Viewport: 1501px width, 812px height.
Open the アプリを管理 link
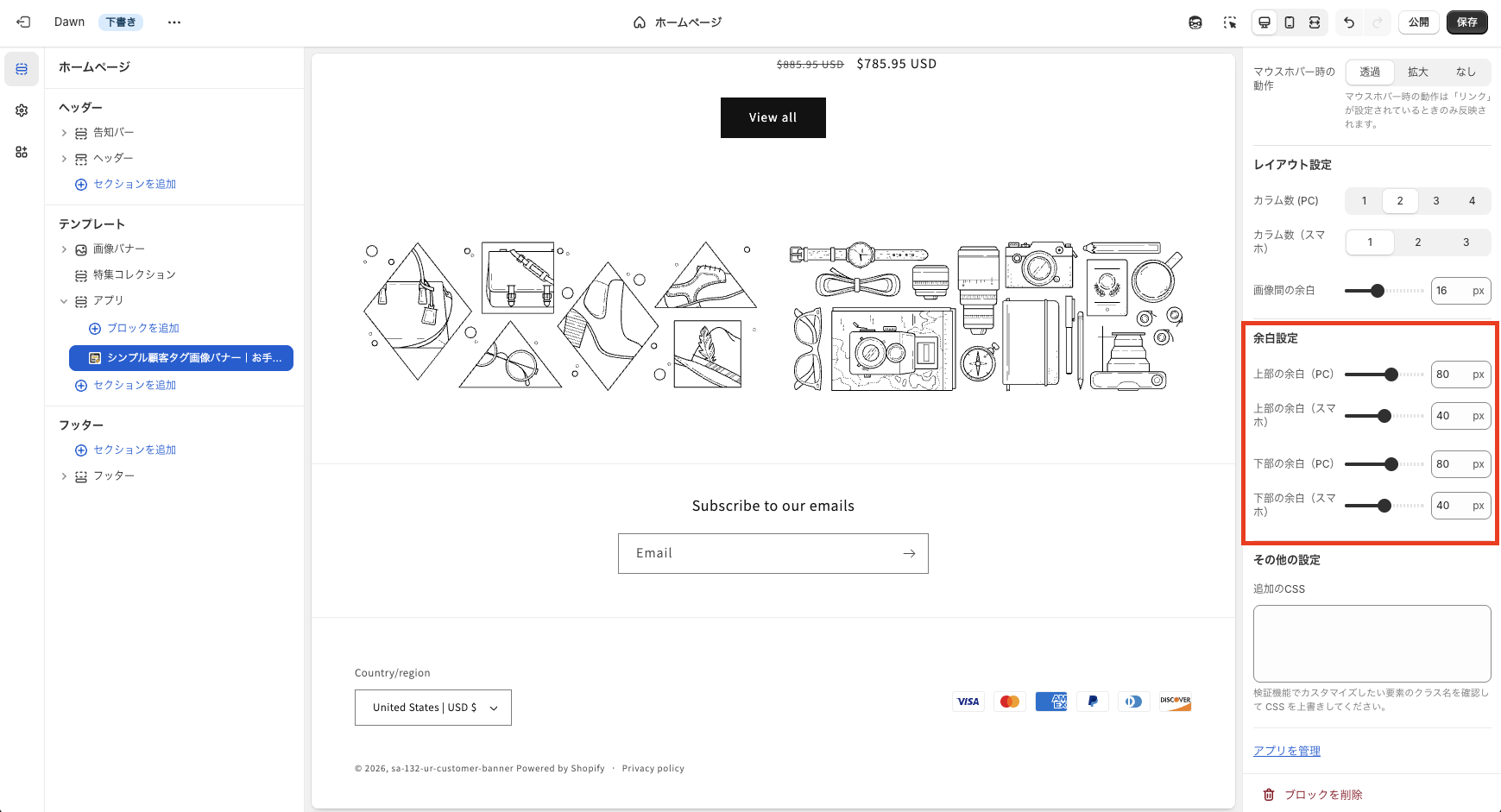(1286, 750)
